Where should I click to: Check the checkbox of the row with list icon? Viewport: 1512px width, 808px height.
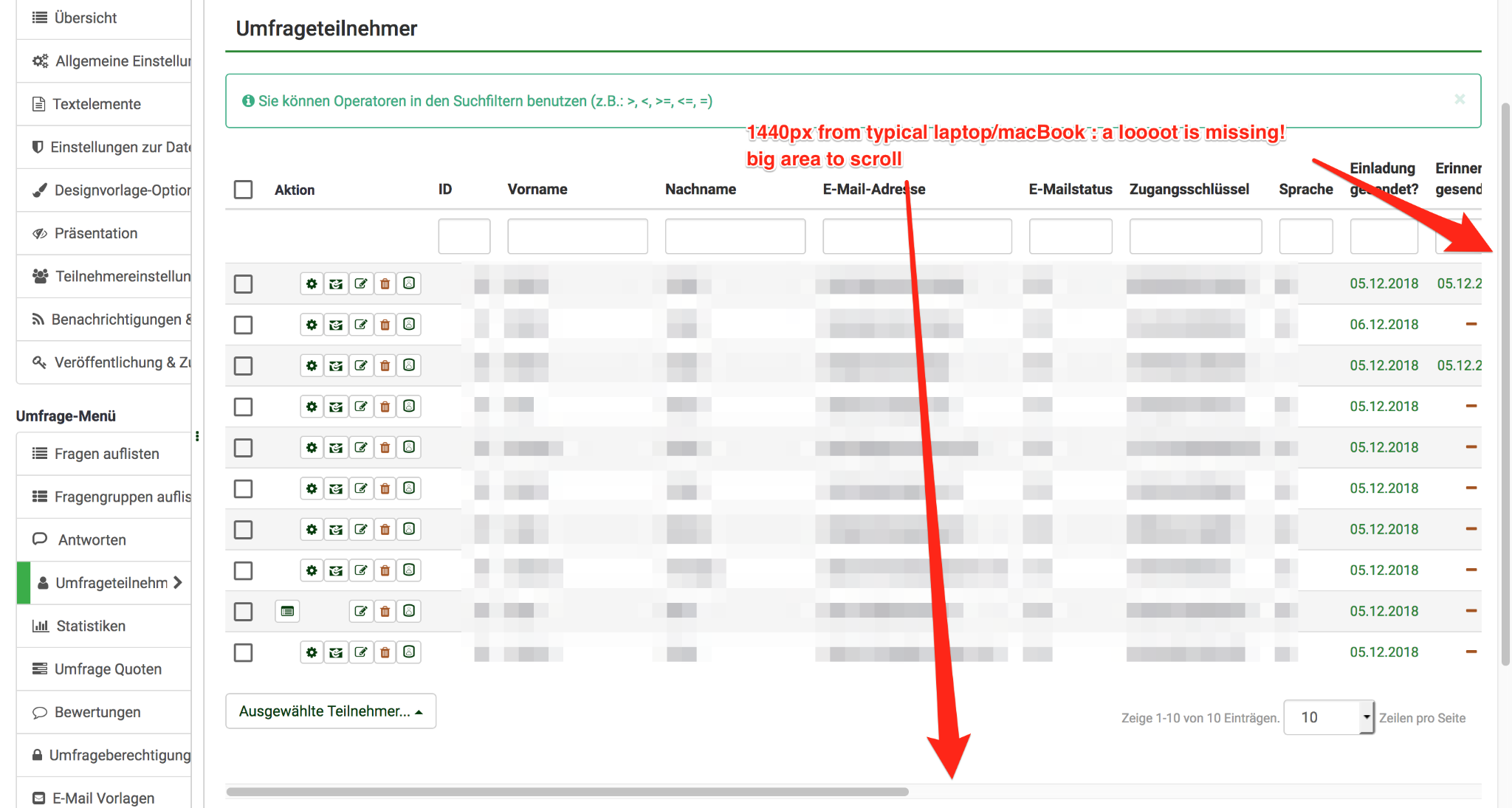click(x=243, y=612)
